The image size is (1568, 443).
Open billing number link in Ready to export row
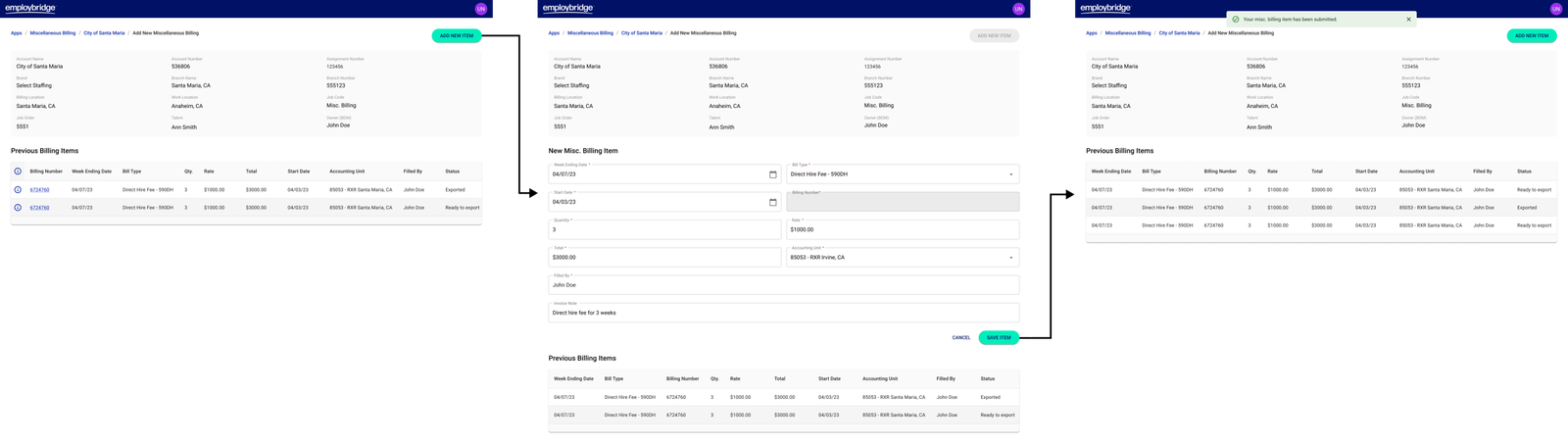coord(39,208)
